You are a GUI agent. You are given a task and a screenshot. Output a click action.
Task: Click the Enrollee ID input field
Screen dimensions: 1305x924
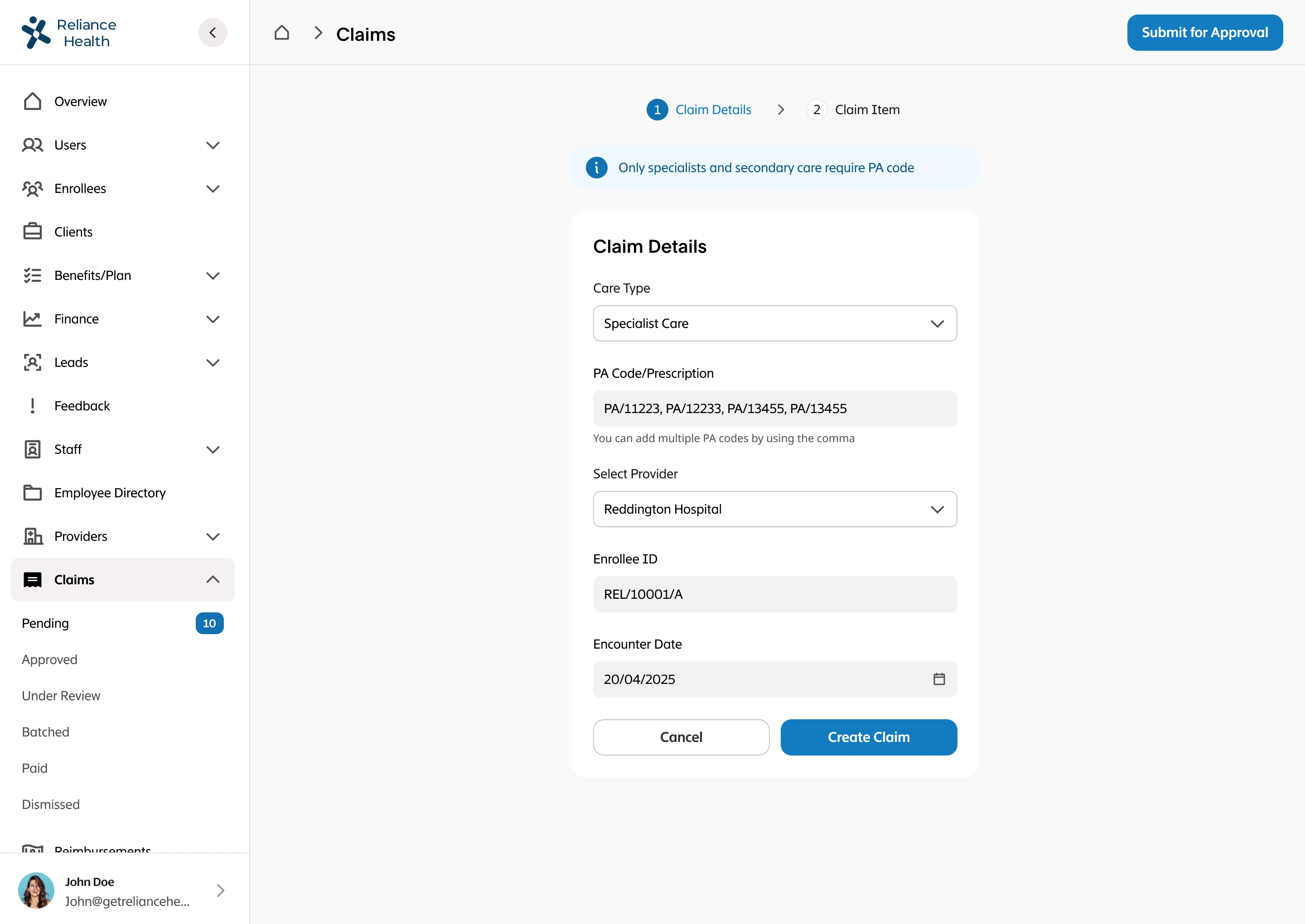click(x=774, y=595)
